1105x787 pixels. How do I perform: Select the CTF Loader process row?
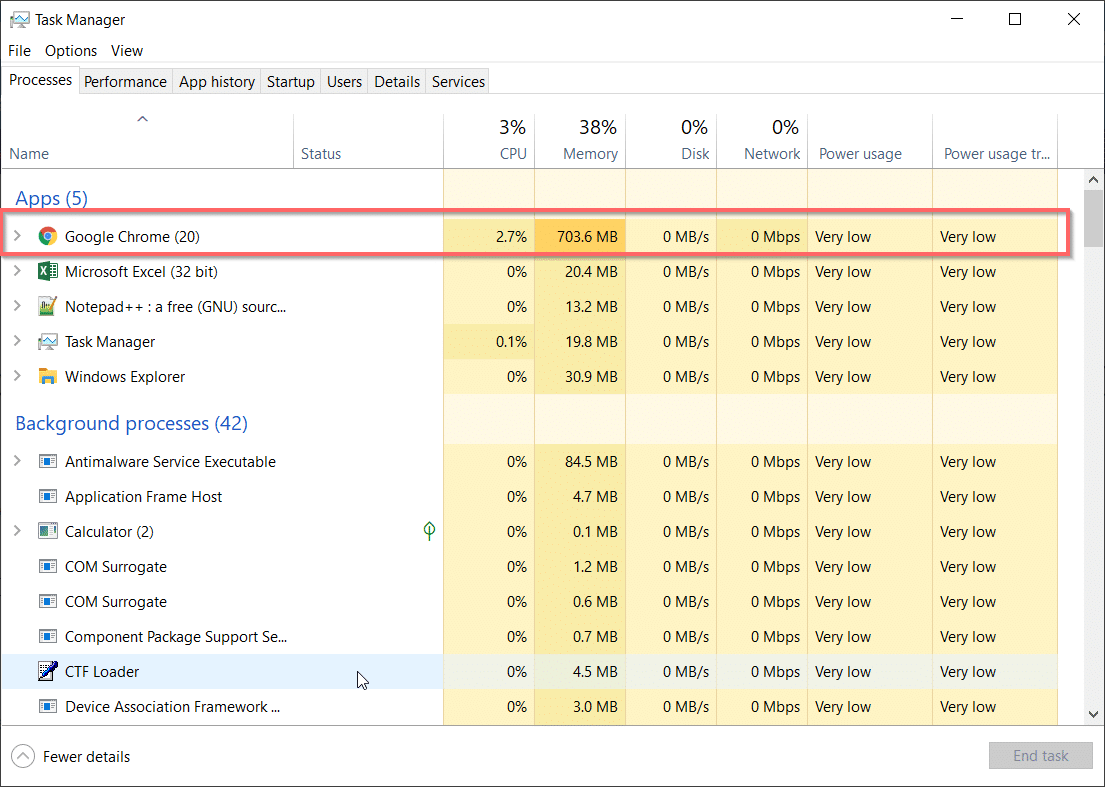[529, 671]
